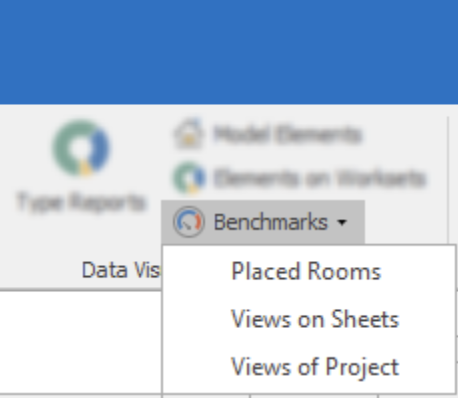
Task: Click the blurred Type Reports label
Action: (81, 202)
